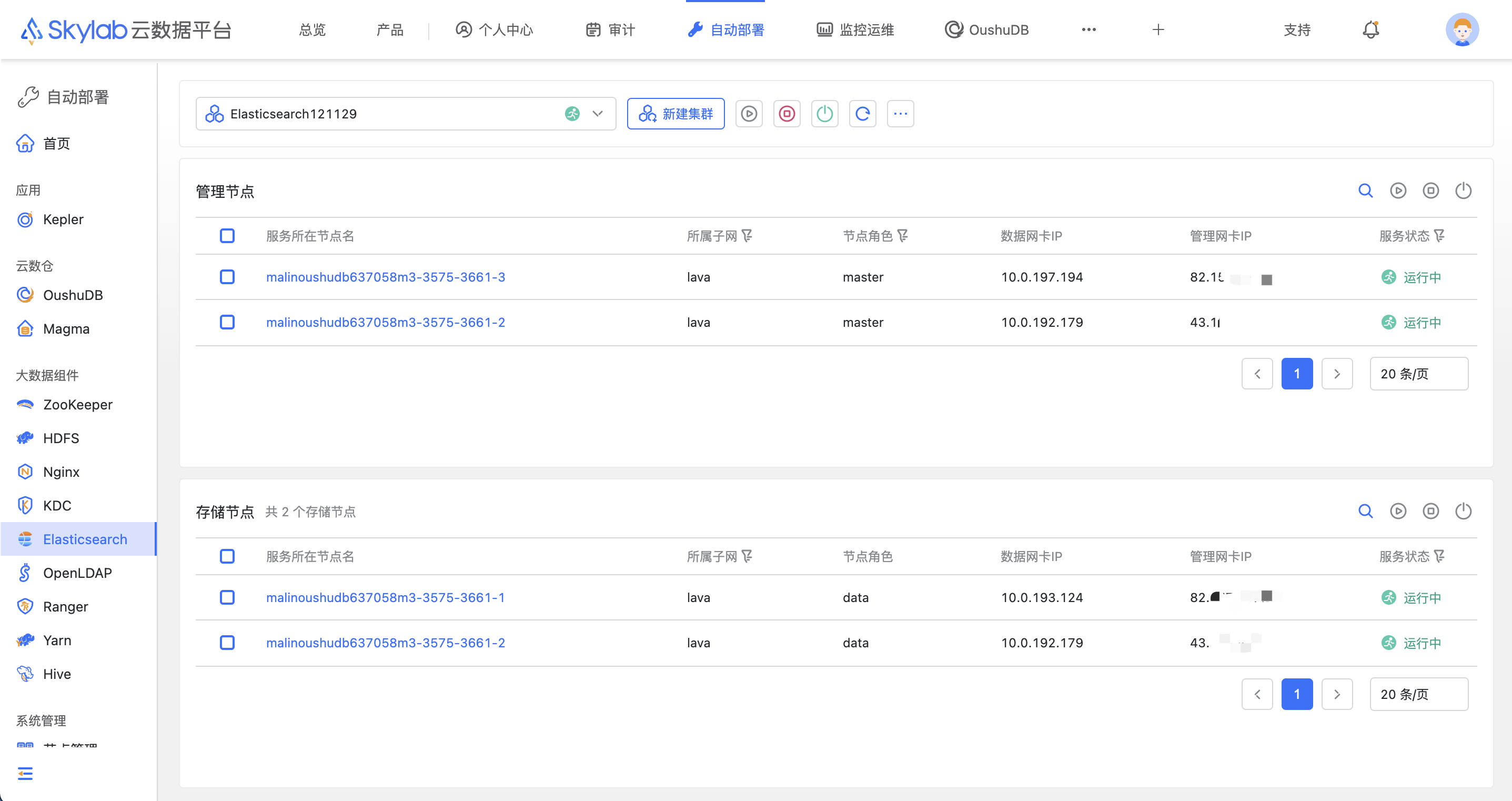
Task: Search within the 管理节点 table
Action: (1365, 191)
